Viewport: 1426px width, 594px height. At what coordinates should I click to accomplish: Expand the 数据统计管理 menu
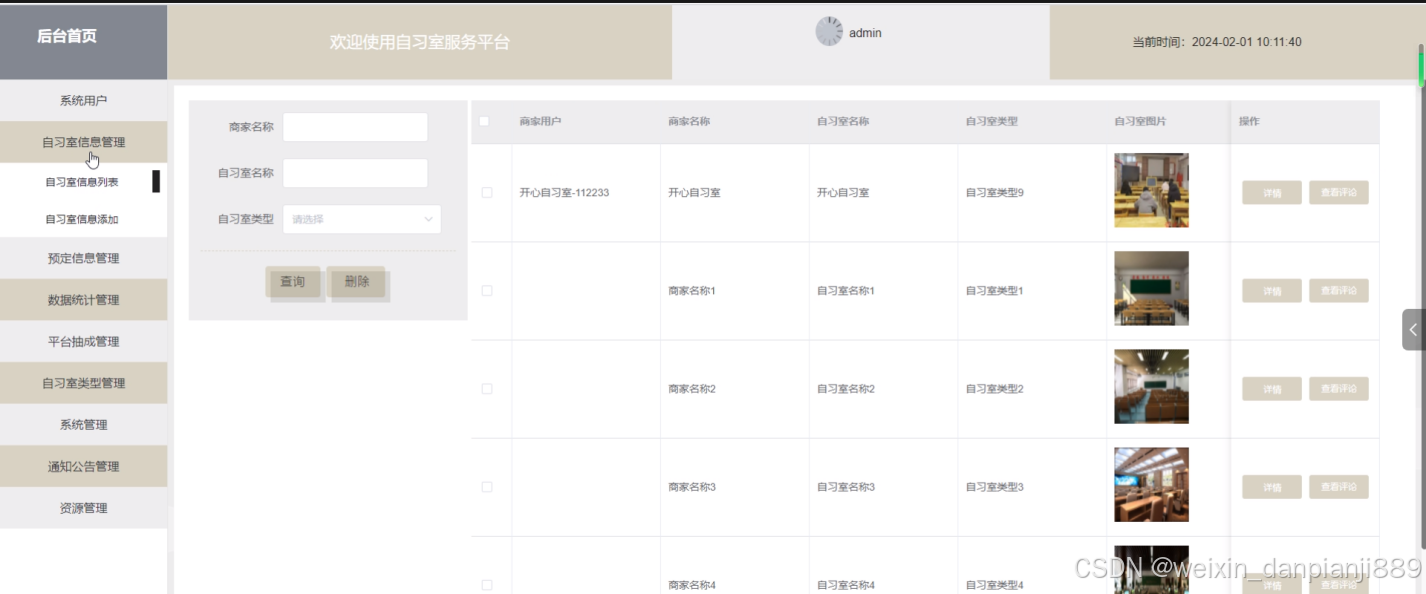click(x=83, y=300)
